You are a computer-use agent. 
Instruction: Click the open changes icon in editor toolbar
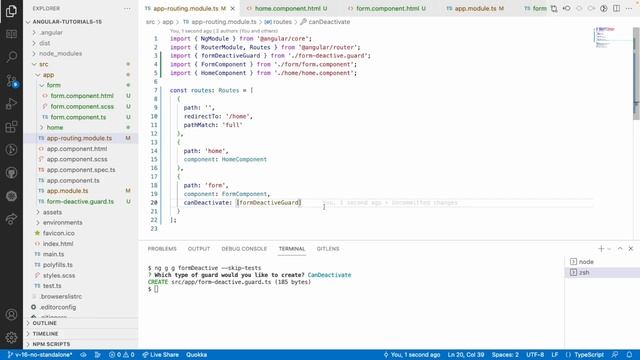[x=554, y=9]
